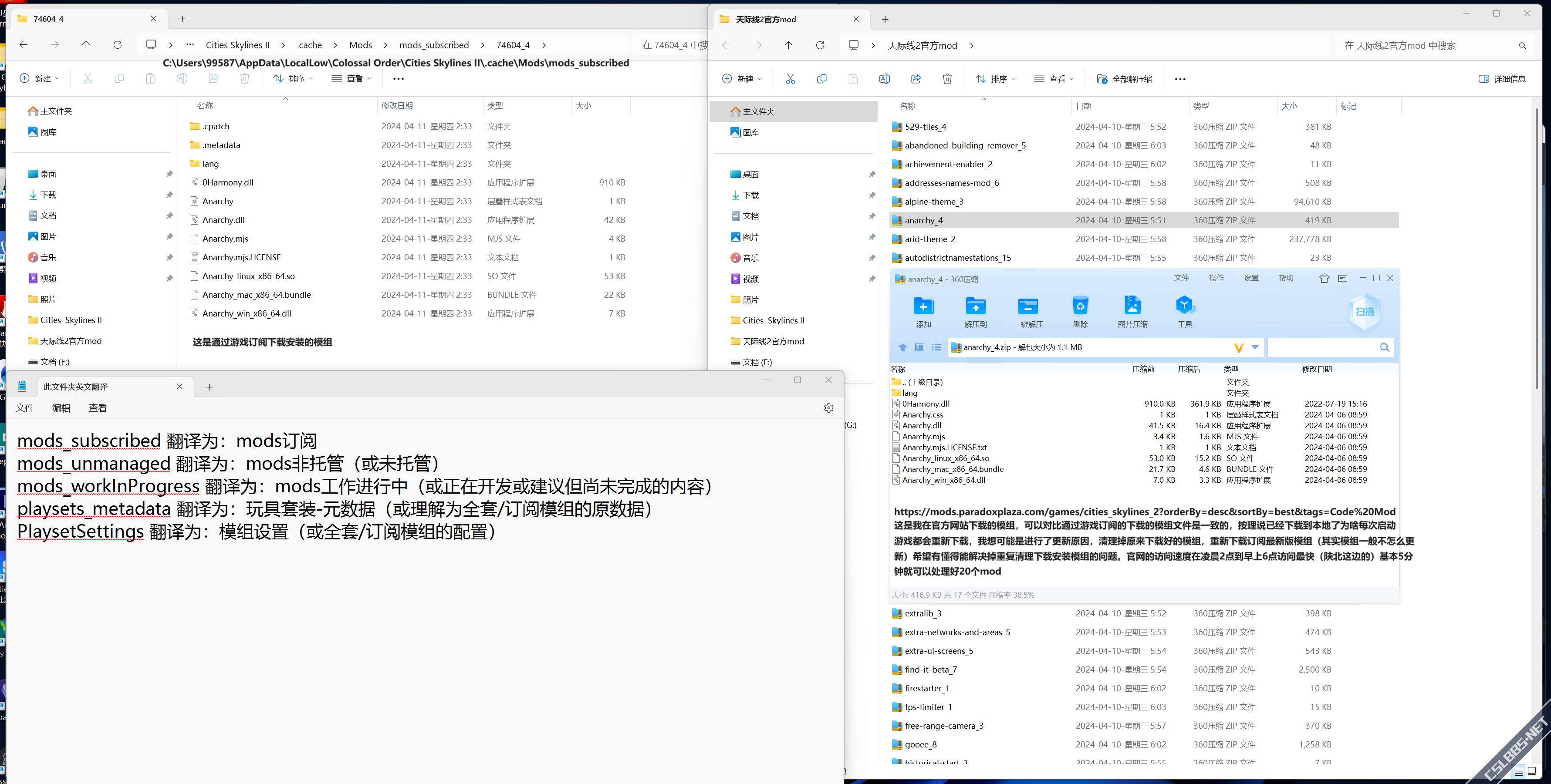
Task: Click One-click Extract icon in 360 Zip
Action: (1028, 306)
